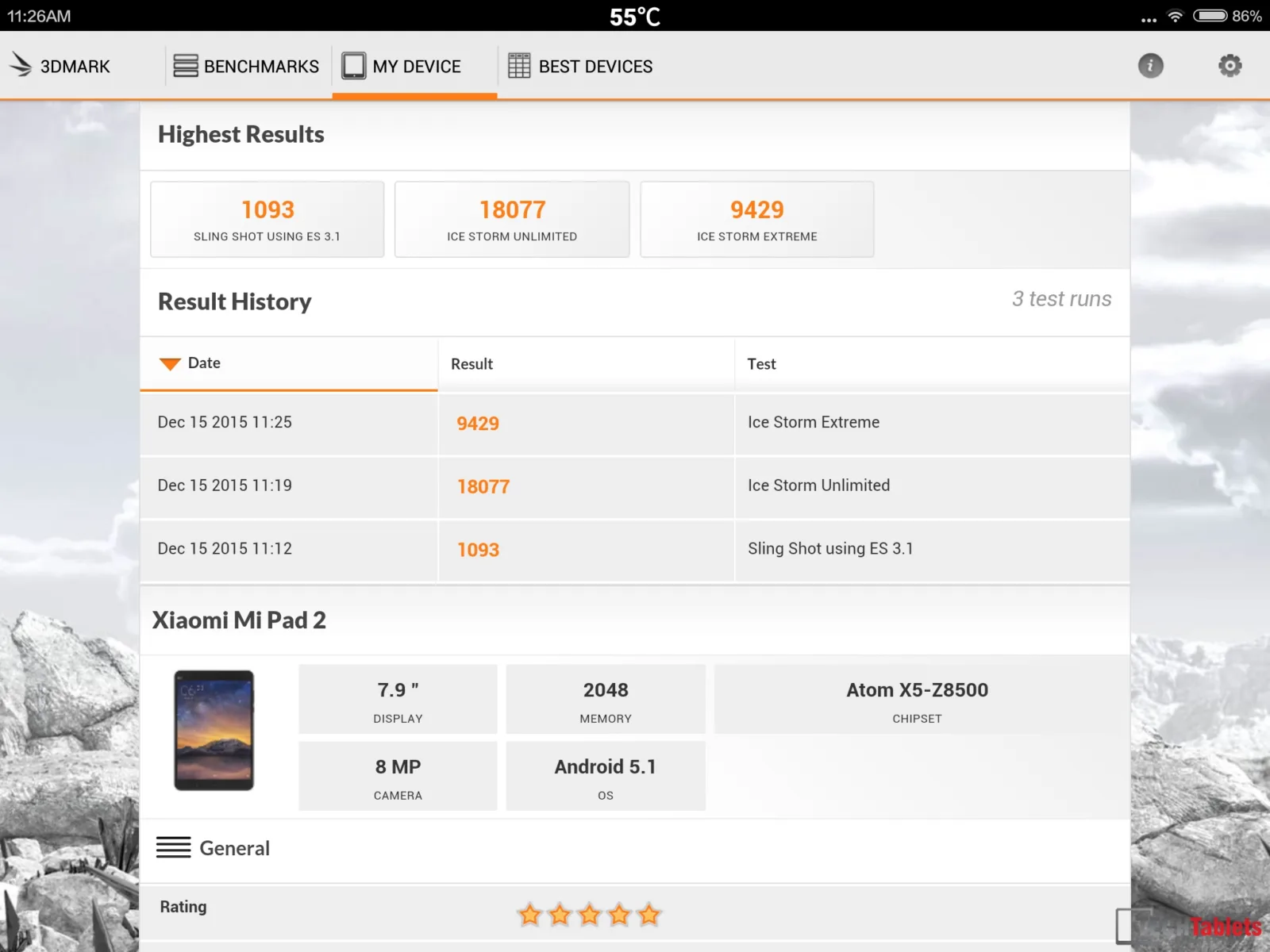Go to 3DMark home label
The width and height of the screenshot is (1270, 952).
pos(75,67)
